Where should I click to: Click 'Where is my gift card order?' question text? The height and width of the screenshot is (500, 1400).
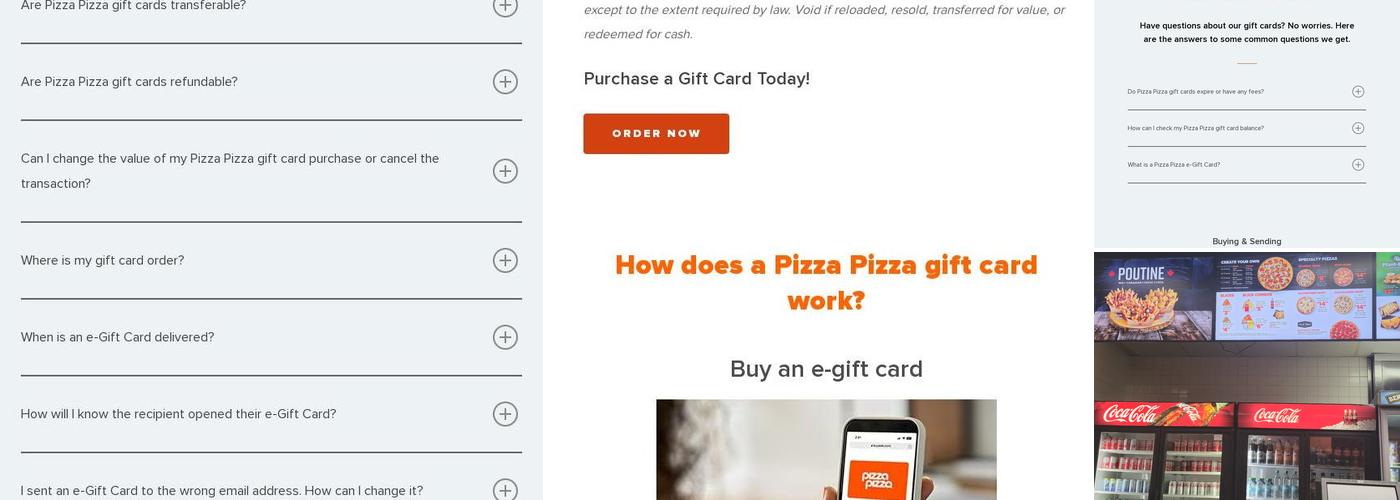point(103,261)
